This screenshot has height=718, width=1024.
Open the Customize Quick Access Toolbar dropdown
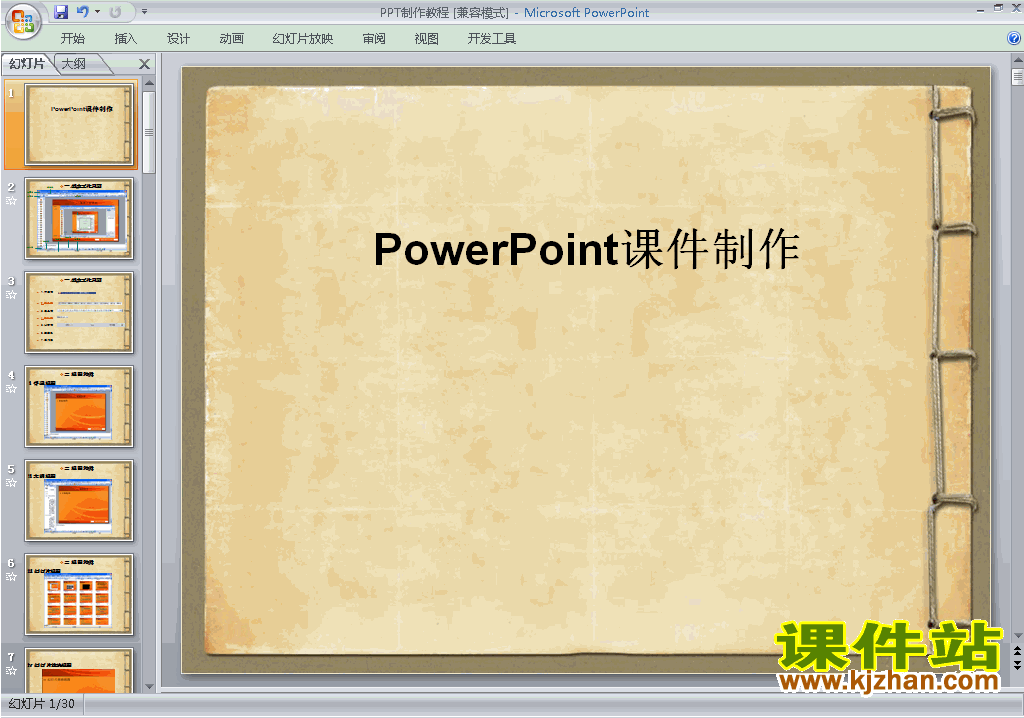click(x=144, y=12)
